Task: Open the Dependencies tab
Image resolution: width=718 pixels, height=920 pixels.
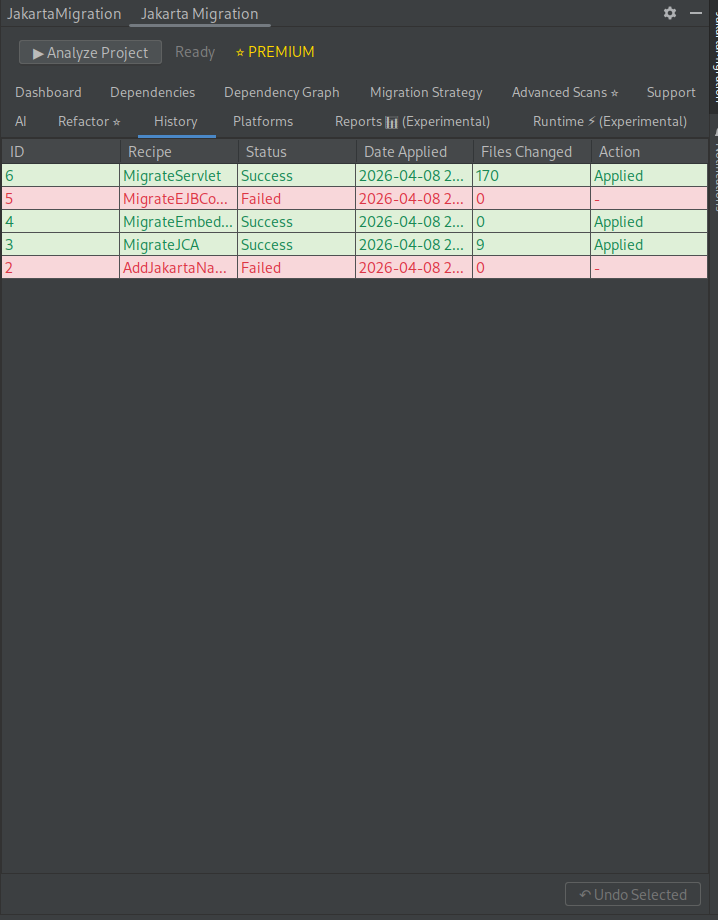Action: click(x=153, y=92)
